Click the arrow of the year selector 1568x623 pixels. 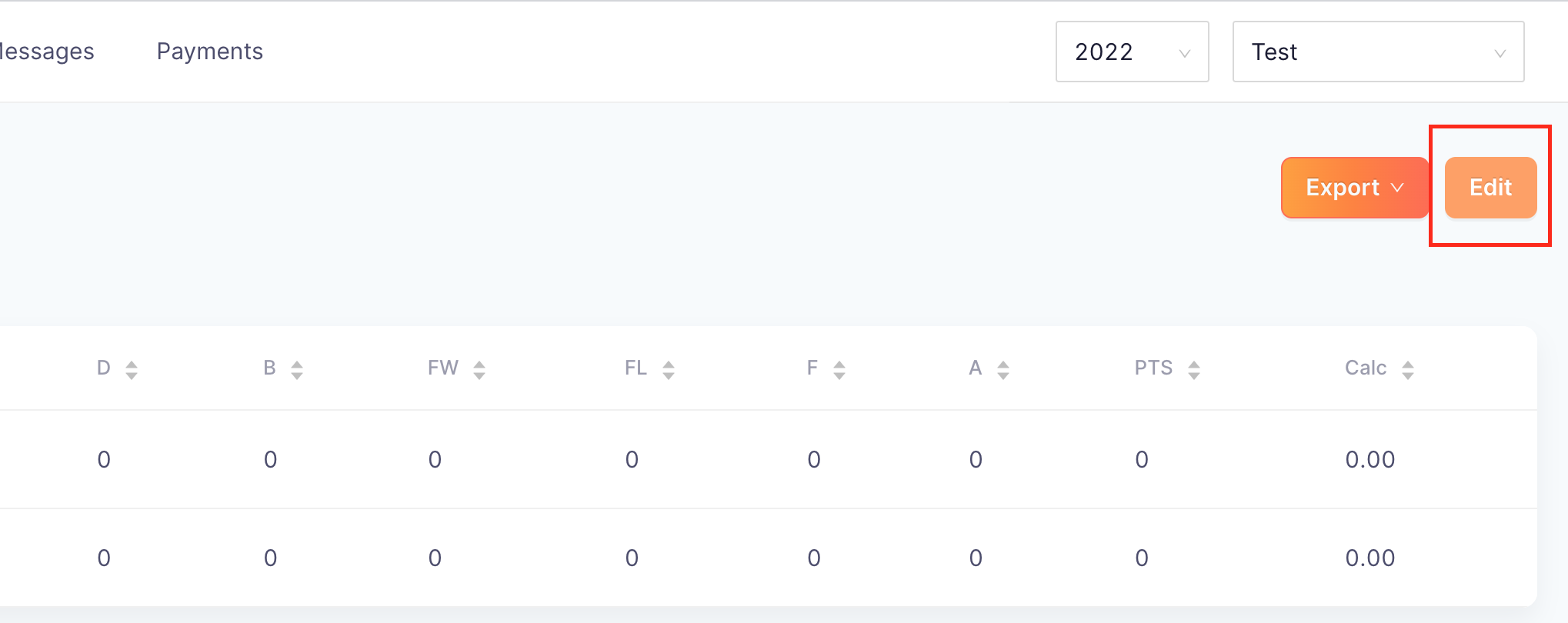(x=1185, y=53)
